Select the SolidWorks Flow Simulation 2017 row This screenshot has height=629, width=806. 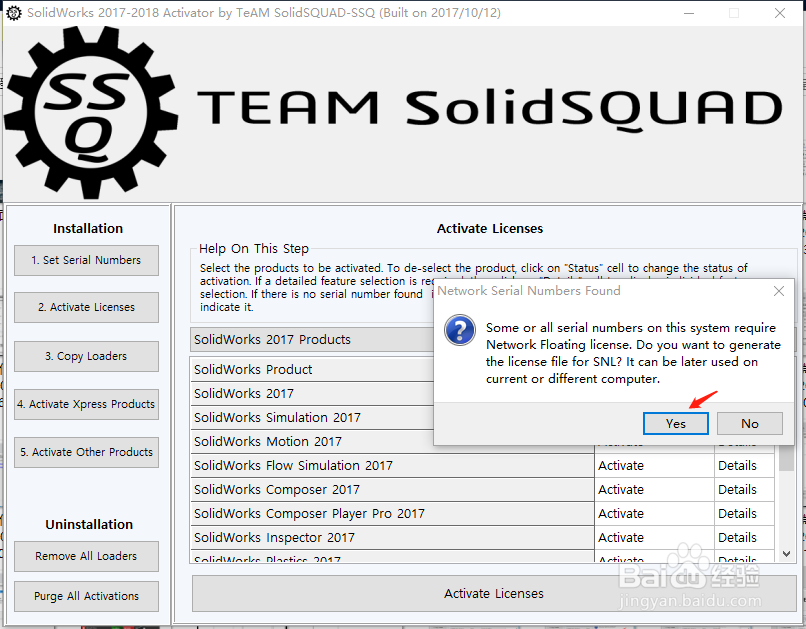click(x=392, y=466)
